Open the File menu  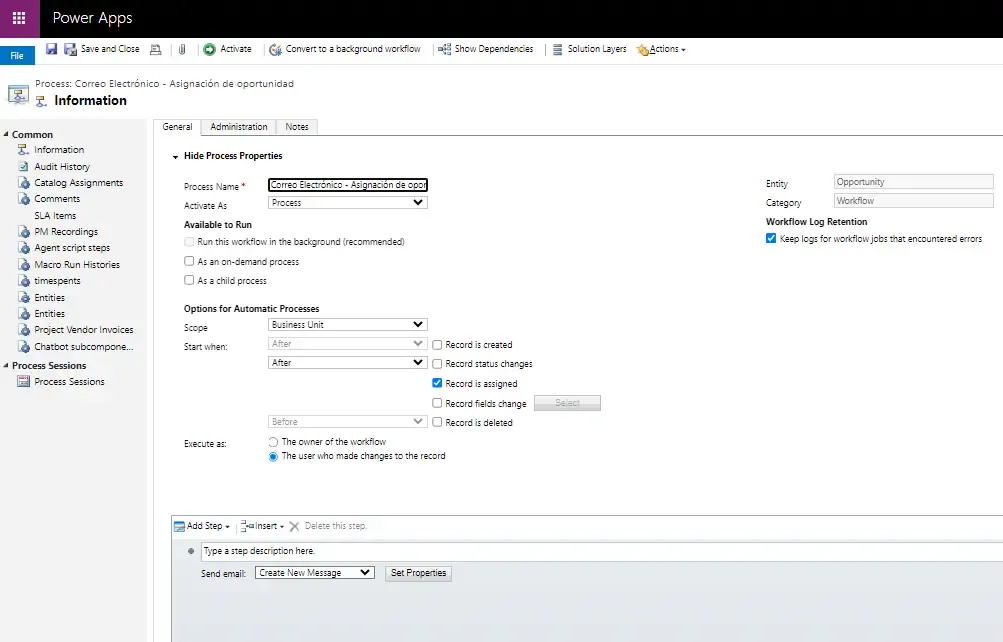click(x=17, y=56)
